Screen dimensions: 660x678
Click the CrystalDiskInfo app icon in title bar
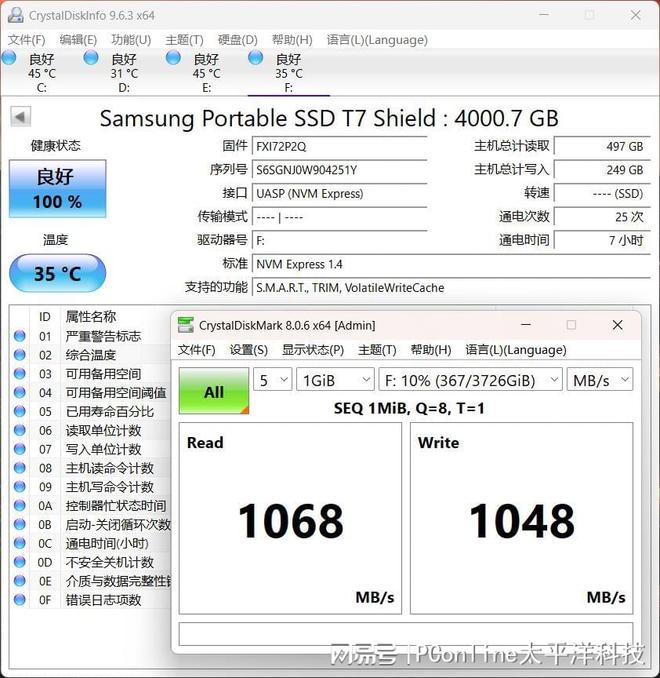[14, 15]
